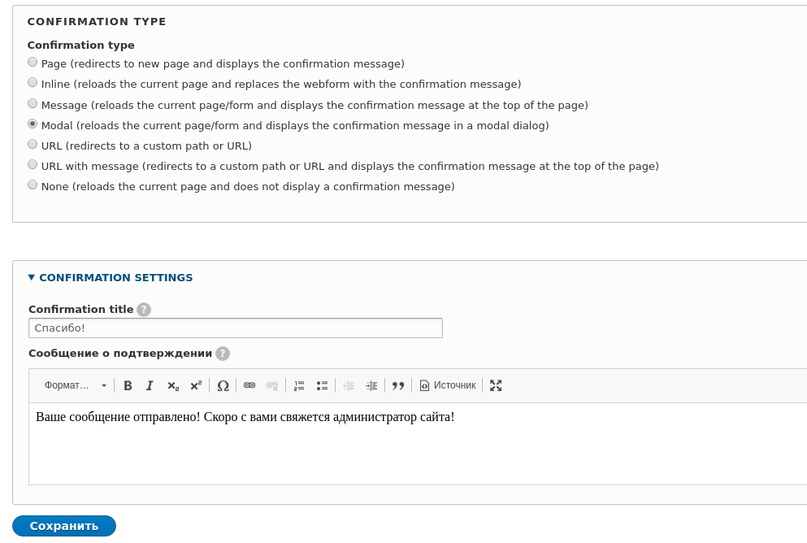Insert bulleted list in editor

pos(322,385)
